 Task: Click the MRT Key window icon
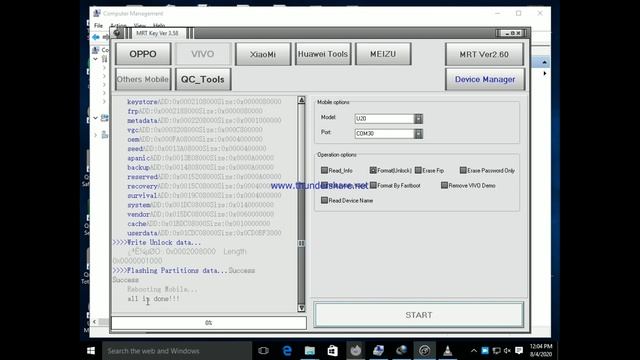click(x=117, y=33)
